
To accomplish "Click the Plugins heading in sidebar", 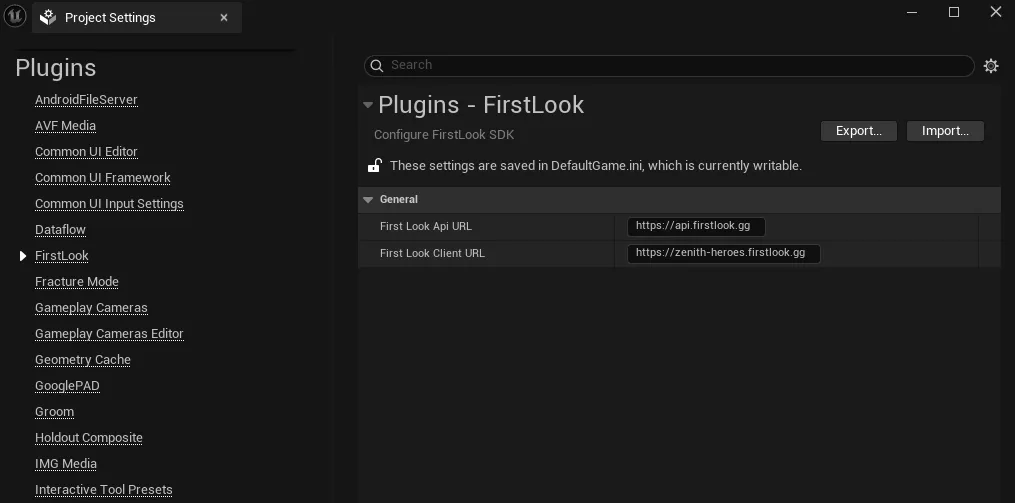I will click(56, 68).
